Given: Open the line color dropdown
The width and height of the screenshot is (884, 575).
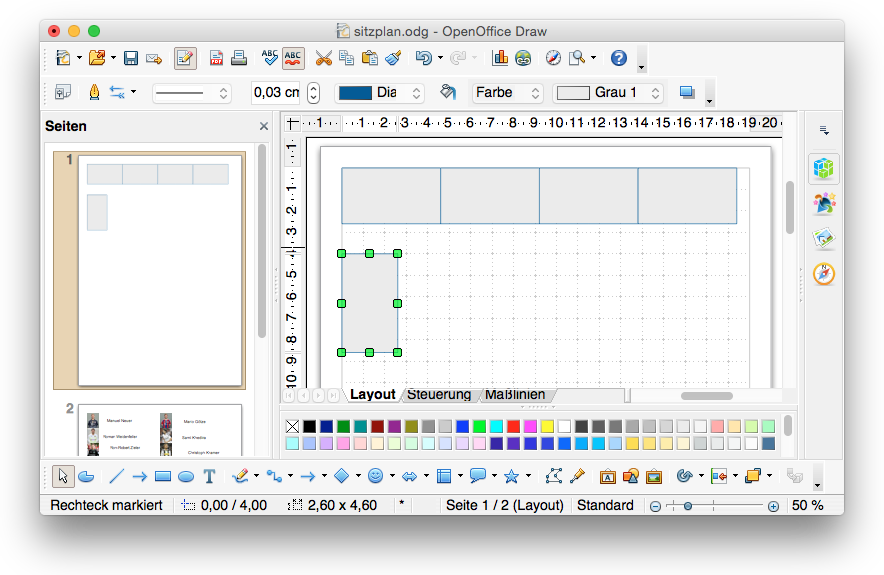Looking at the screenshot, I should pyautogui.click(x=379, y=93).
